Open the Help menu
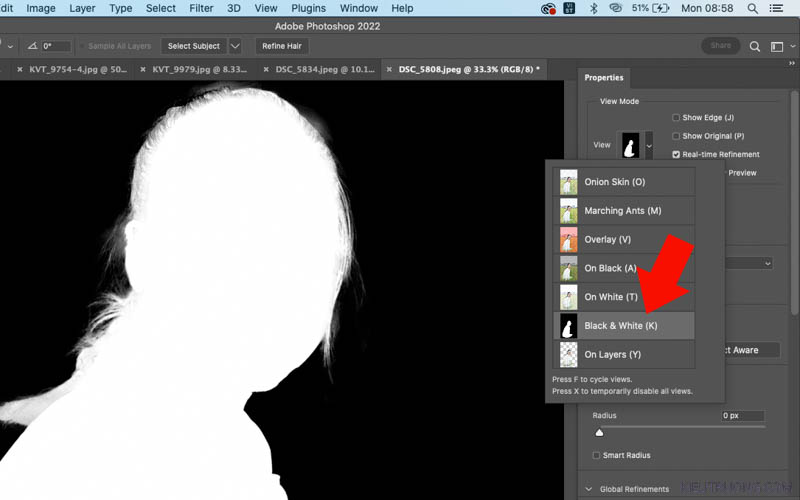The height and width of the screenshot is (500, 800). (x=402, y=8)
